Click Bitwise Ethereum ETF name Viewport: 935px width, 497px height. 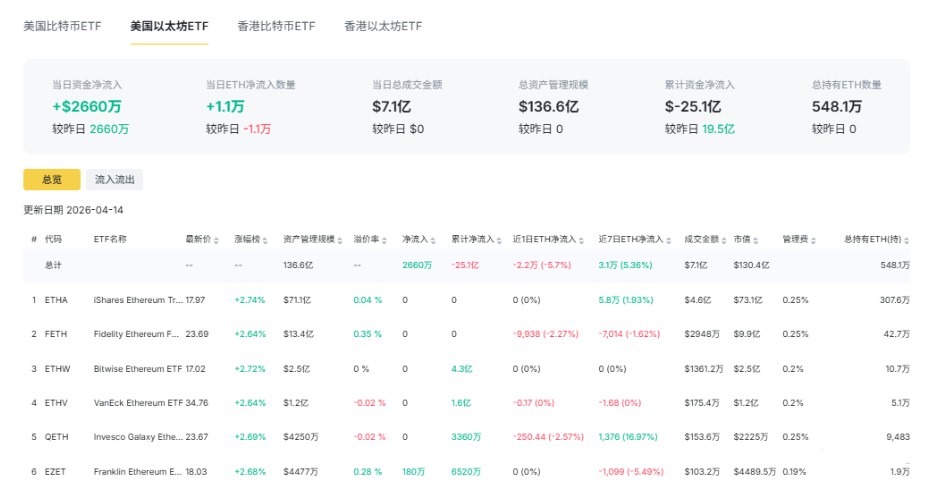(137, 368)
